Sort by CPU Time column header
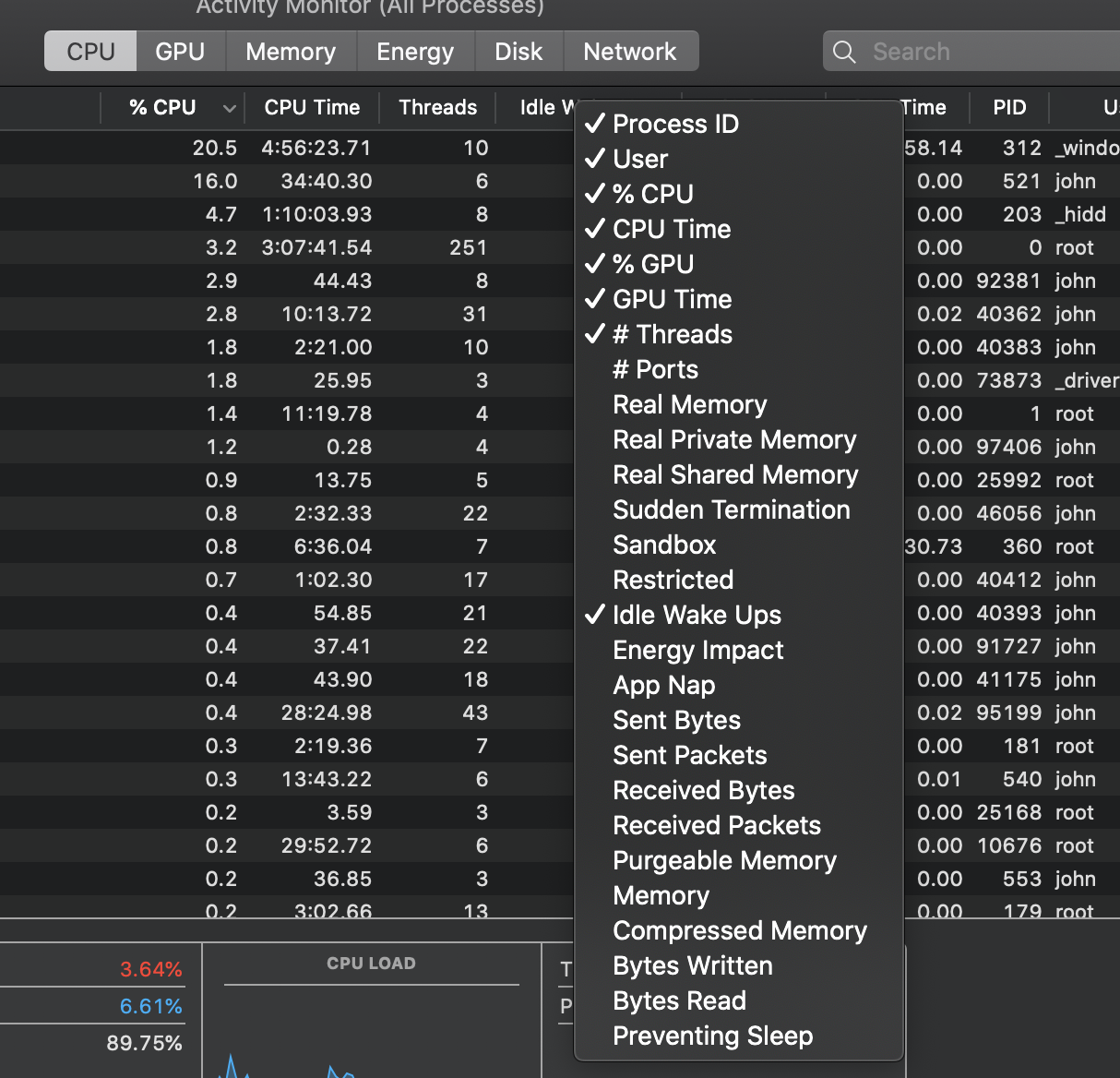Image resolution: width=1120 pixels, height=1078 pixels. [x=312, y=108]
